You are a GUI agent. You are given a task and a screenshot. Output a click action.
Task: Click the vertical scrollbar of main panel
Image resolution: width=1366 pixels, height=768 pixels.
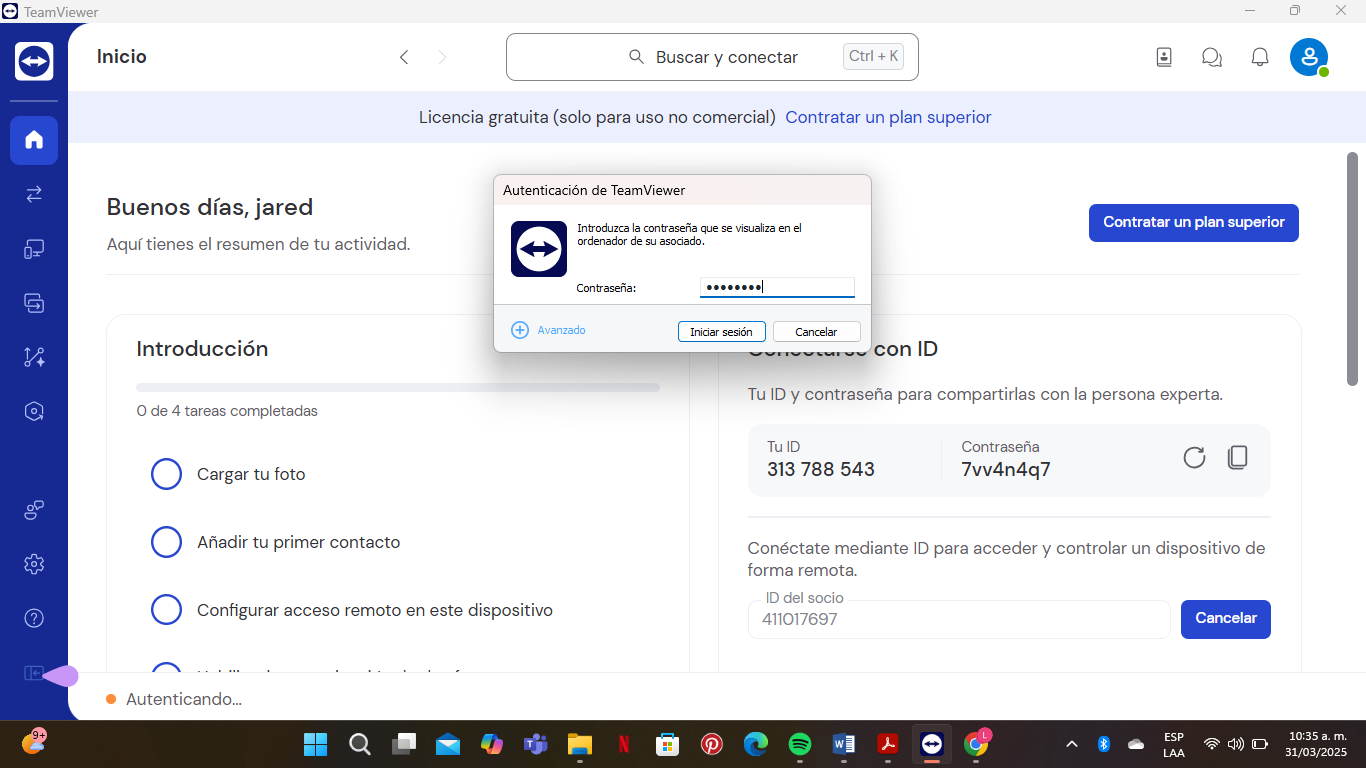click(x=1352, y=268)
